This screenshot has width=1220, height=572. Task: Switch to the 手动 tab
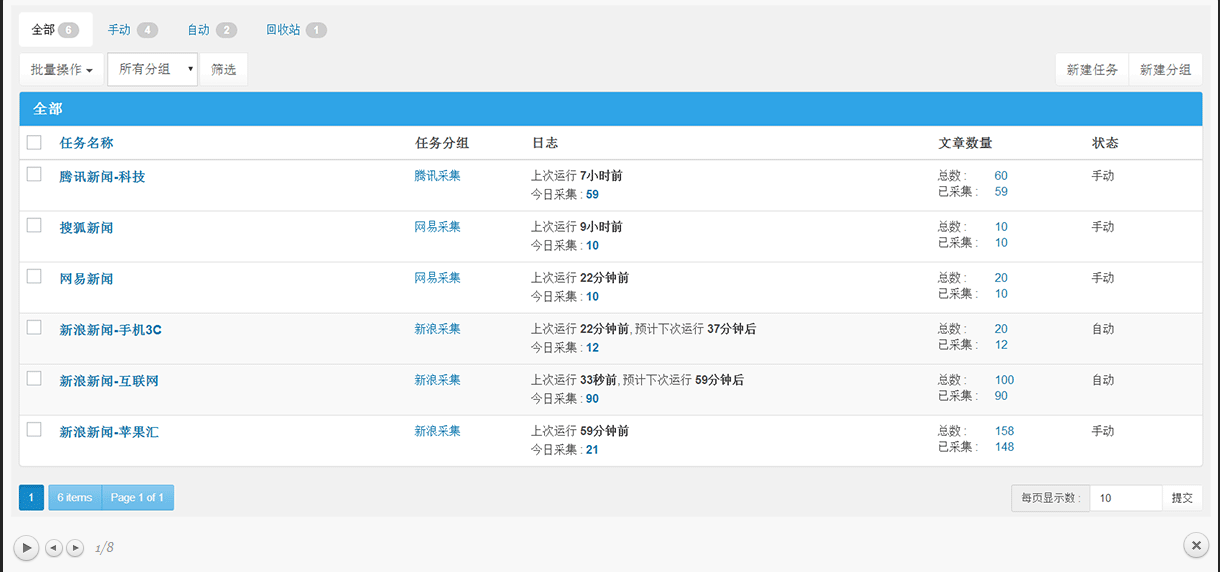tap(132, 30)
